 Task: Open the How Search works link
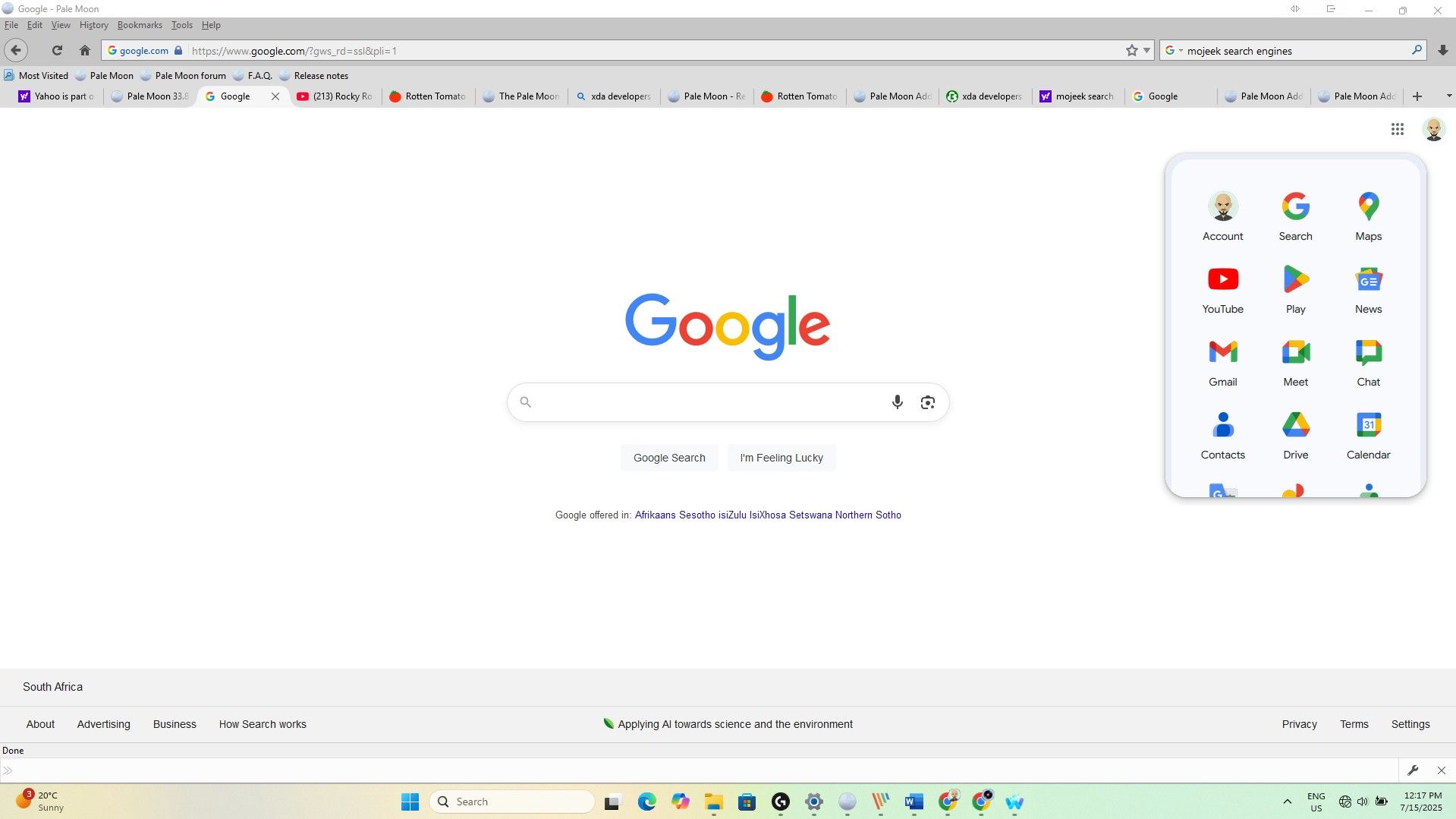click(263, 724)
